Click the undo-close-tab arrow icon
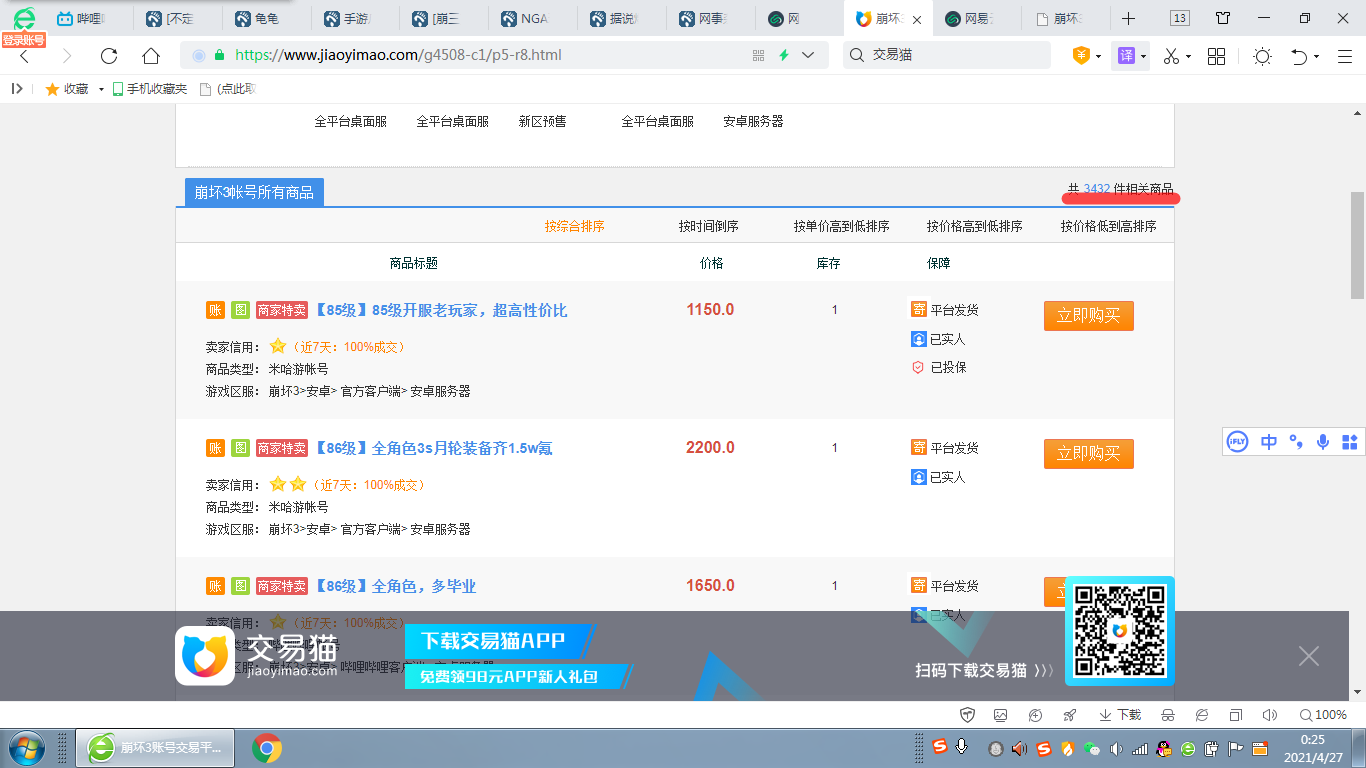The height and width of the screenshot is (768, 1366). pos(1299,56)
